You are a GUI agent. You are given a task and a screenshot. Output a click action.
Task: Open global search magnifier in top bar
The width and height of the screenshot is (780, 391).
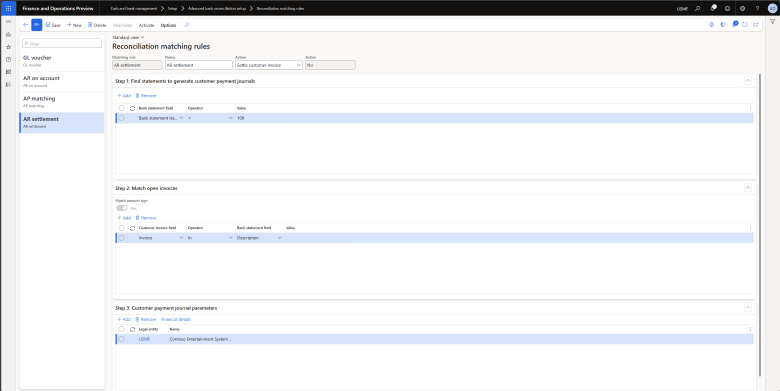pyautogui.click(x=697, y=8)
